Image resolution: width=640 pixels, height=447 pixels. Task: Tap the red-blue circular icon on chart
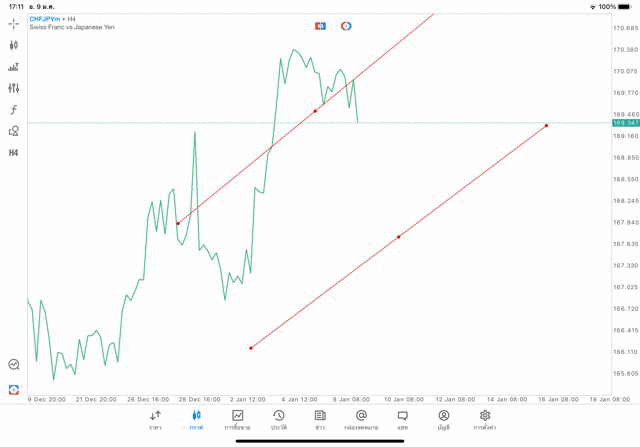pos(346,26)
